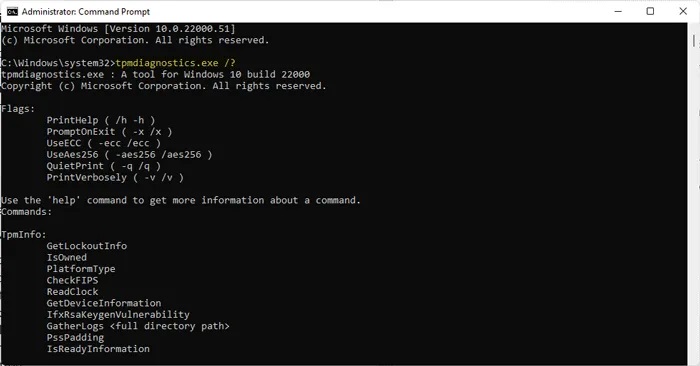Image resolution: width=700 pixels, height=366 pixels.
Task: Click 'GatherLogs <full directory path>' command
Action: (x=138, y=326)
